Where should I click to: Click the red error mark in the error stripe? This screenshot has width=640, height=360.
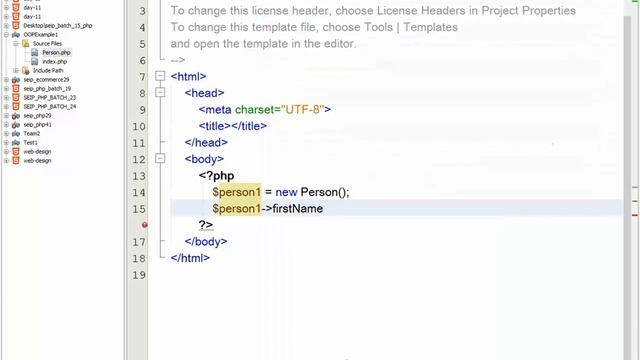pyautogui.click(x=635, y=215)
